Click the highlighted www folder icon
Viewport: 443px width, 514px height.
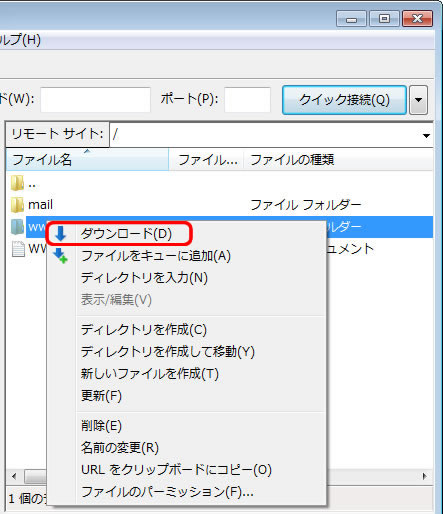(17, 227)
